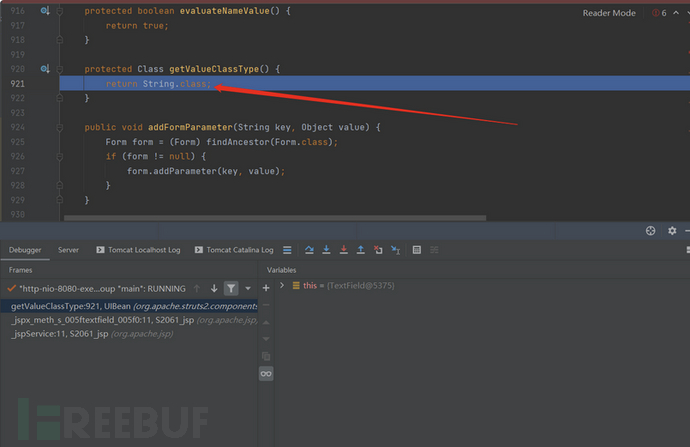Open the Tomcat Catalina Log tab
This screenshot has height=447, width=690.
pos(234,250)
